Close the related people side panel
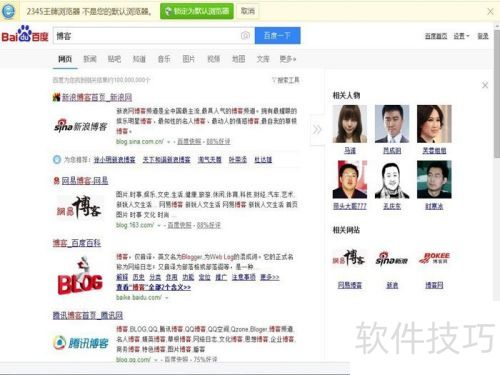The image size is (500, 375). [485, 85]
